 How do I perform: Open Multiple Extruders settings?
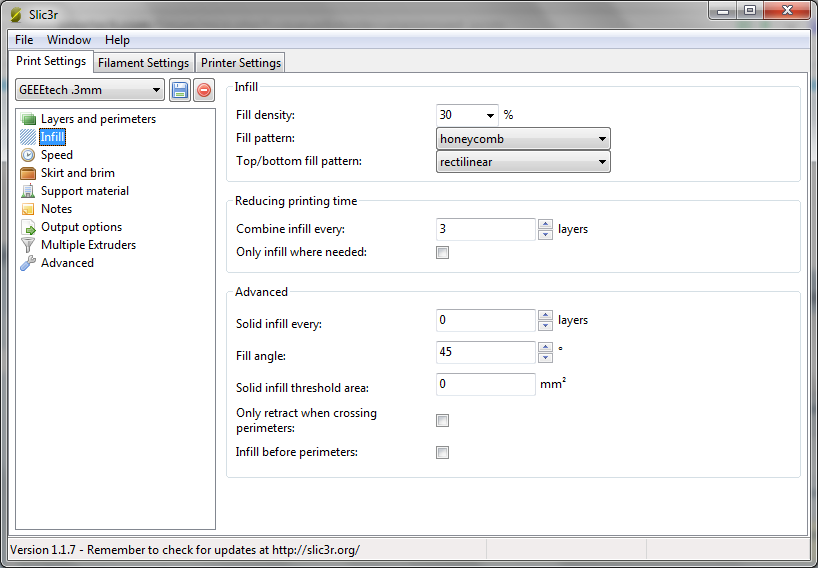[89, 245]
